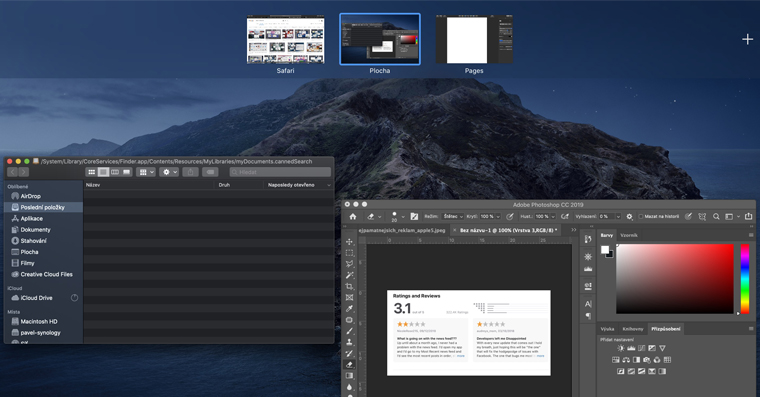Switch Finder to list view
The height and width of the screenshot is (397, 760).
(103, 172)
